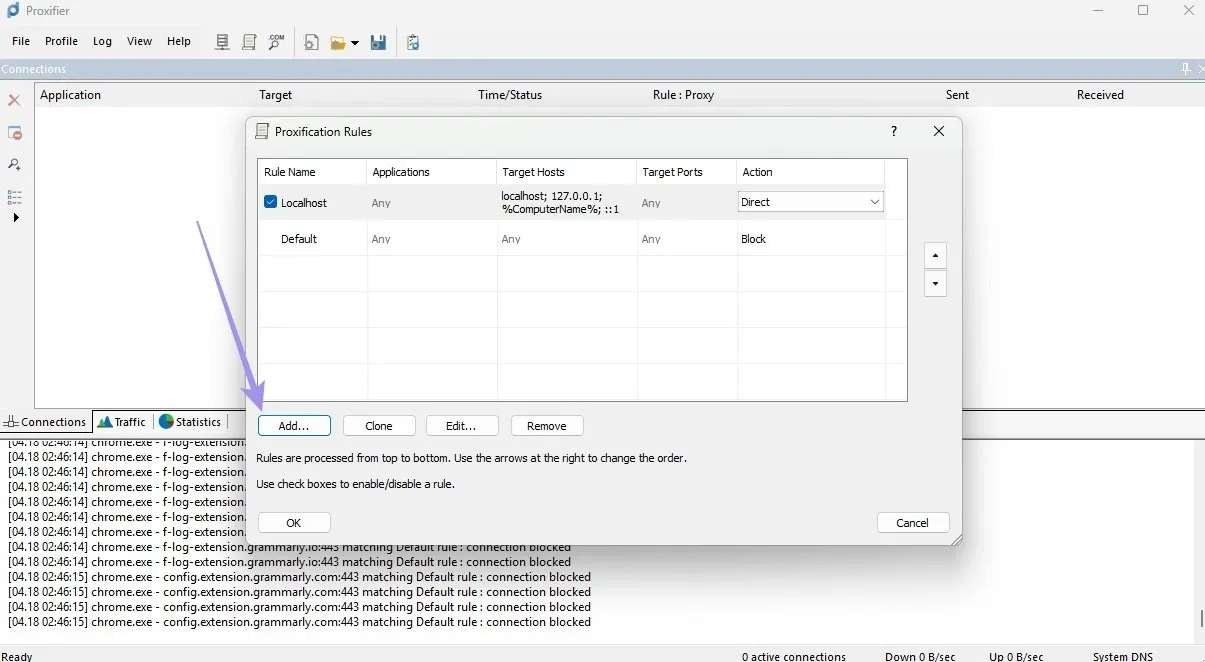Uncheck the Localhost rule checkbox
Image resolution: width=1205 pixels, height=662 pixels.
[x=270, y=202]
